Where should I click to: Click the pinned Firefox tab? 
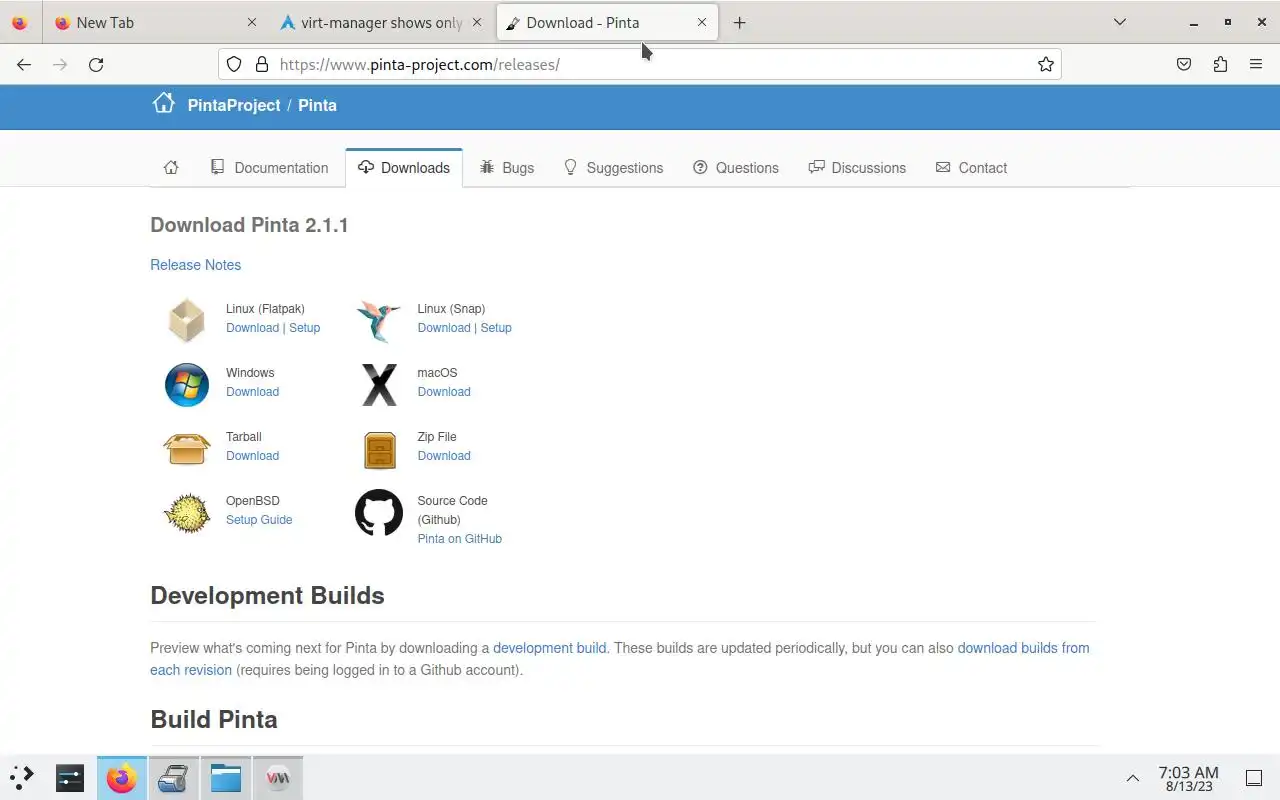[x=20, y=22]
